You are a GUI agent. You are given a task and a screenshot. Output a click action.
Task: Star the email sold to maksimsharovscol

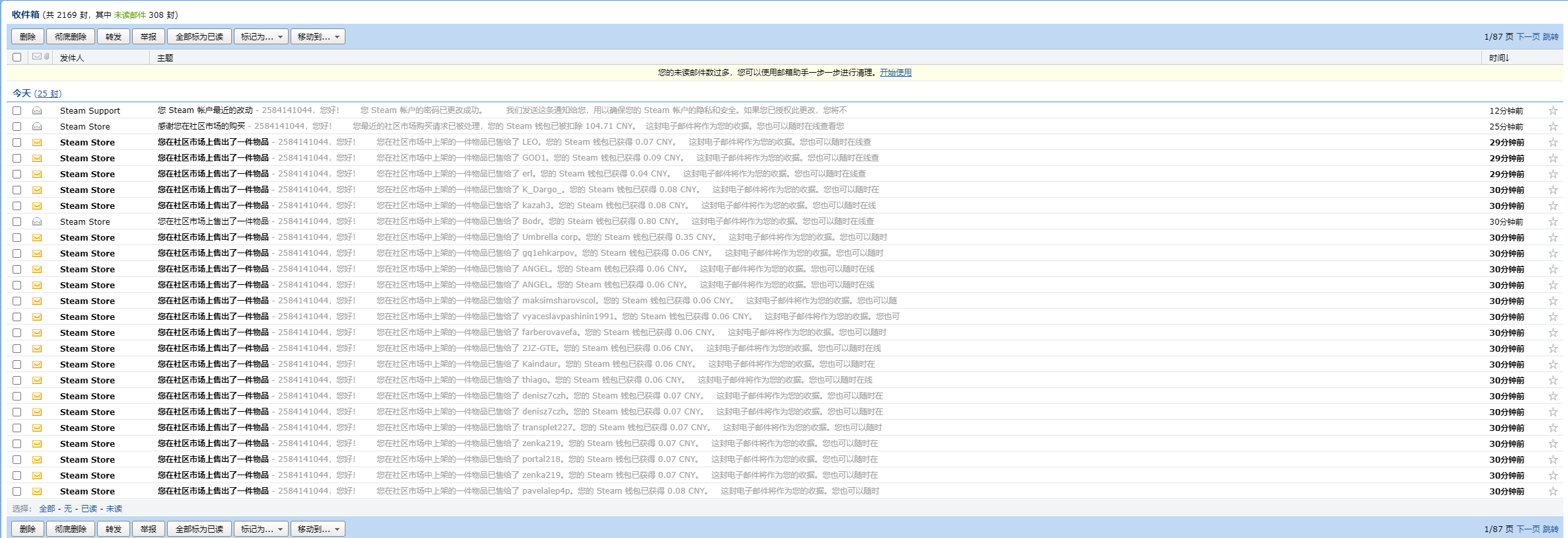tap(1553, 301)
